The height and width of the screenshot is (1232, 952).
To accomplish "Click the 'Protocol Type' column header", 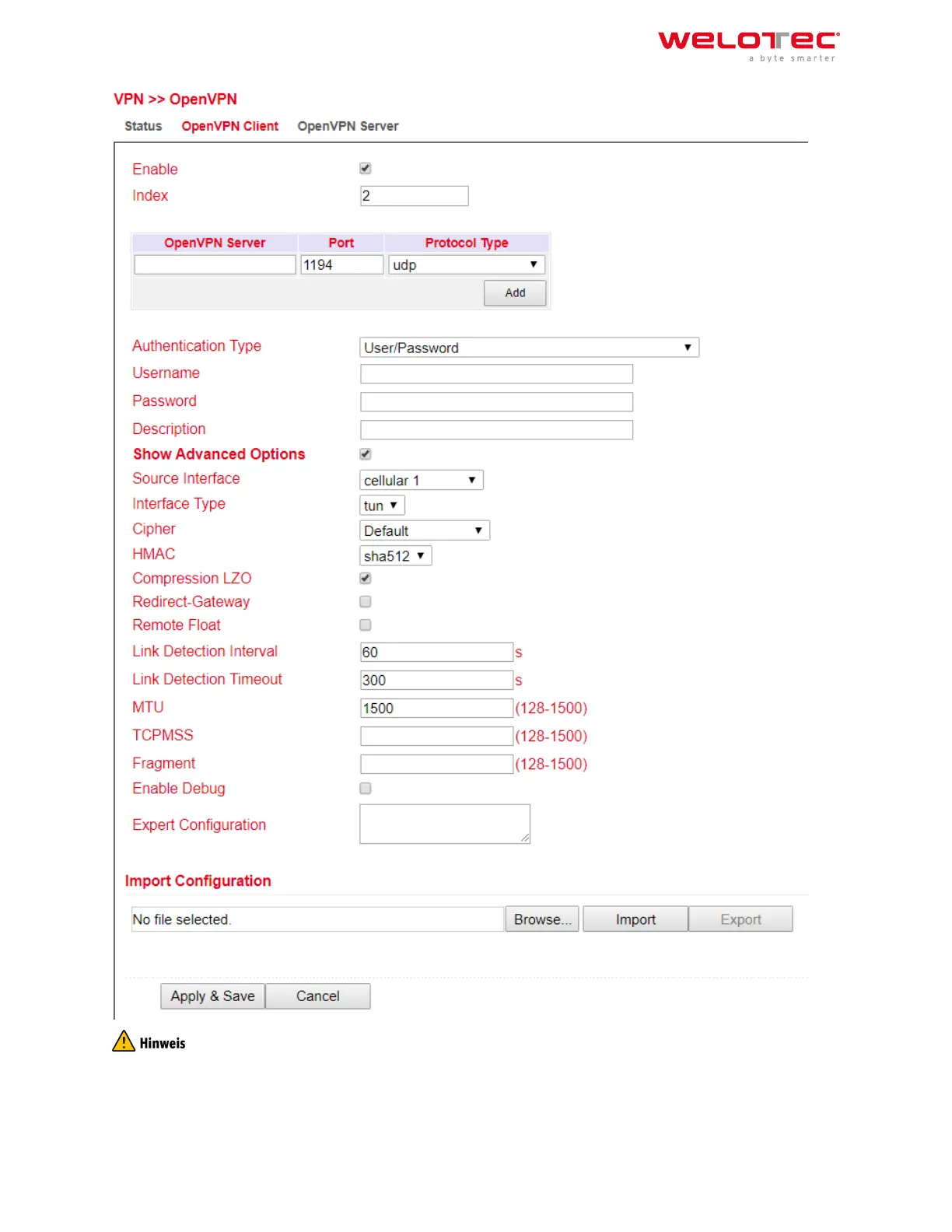I will pos(467,243).
